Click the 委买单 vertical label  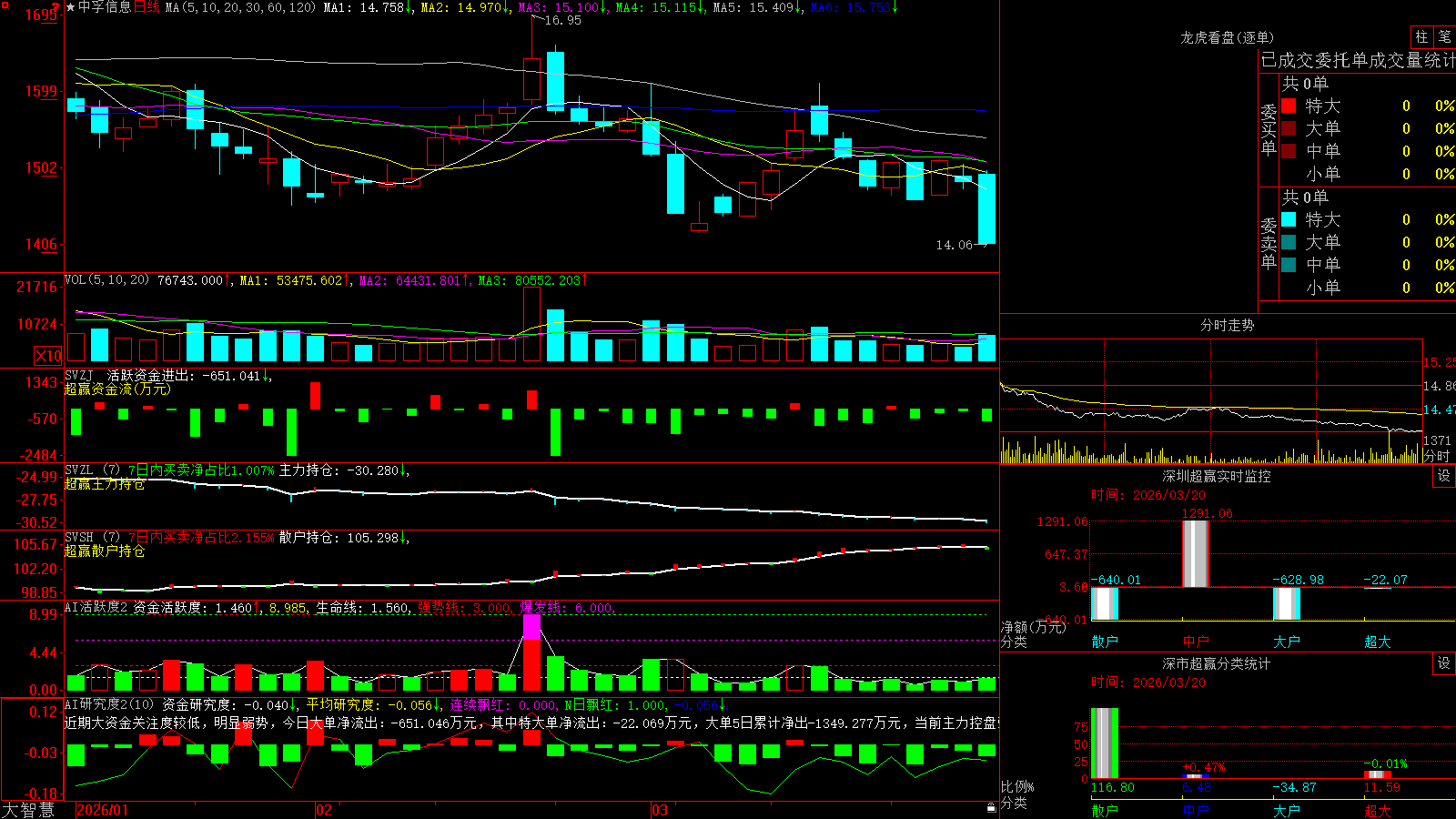pos(1269,129)
